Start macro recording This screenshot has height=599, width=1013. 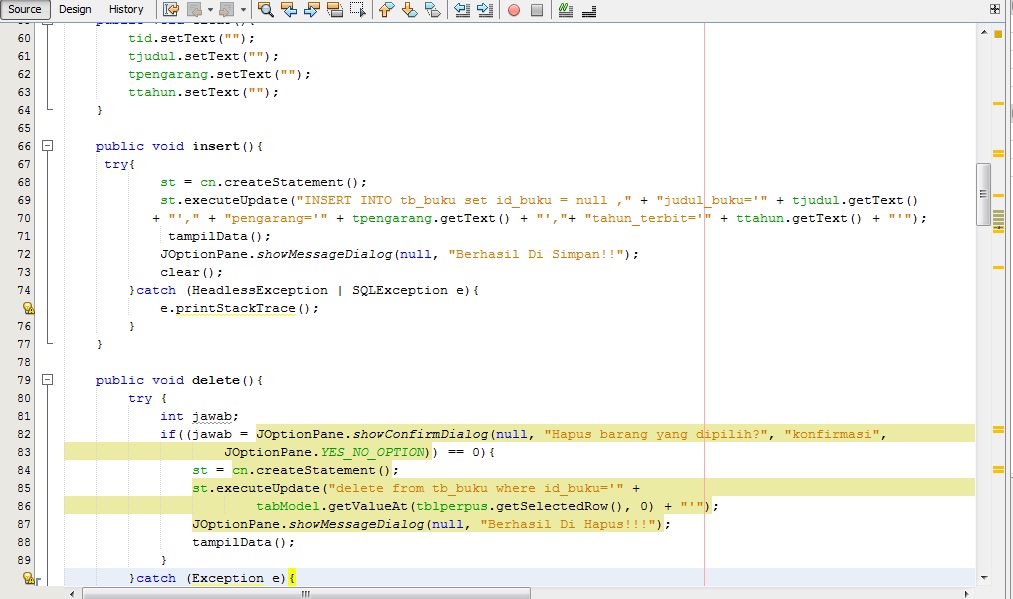point(513,10)
